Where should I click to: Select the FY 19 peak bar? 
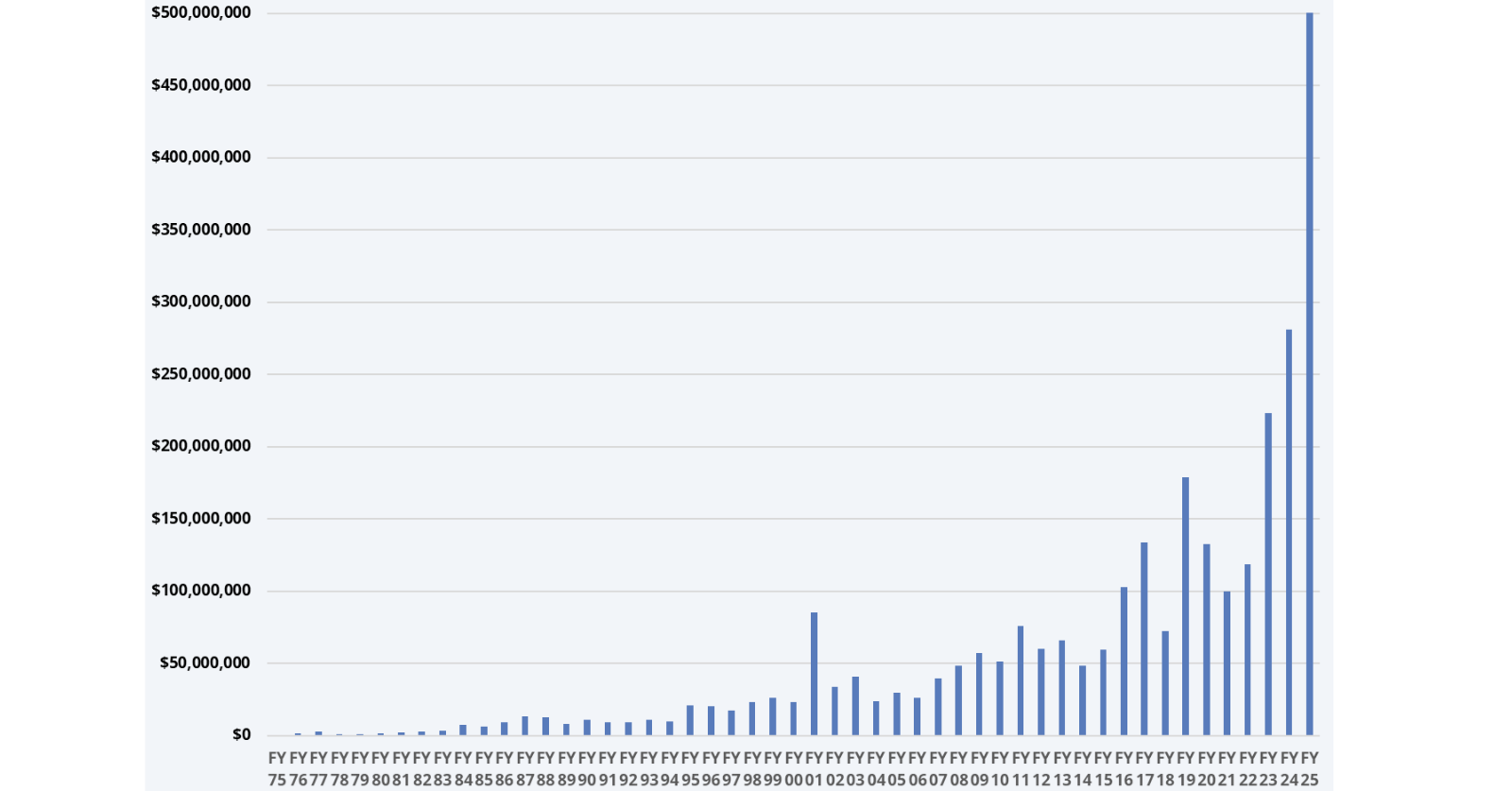[1185, 606]
